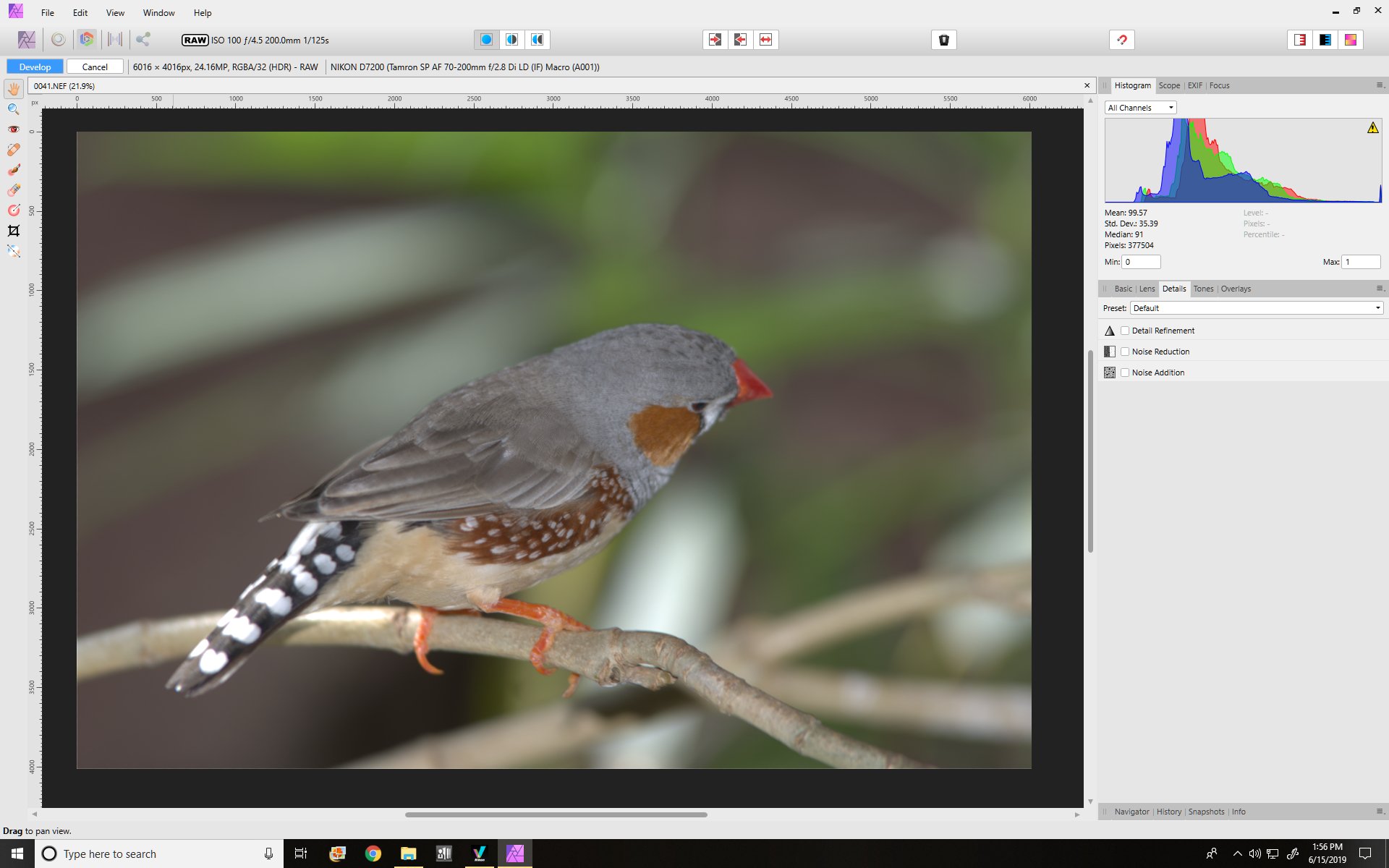Select the Crop tool
1389x868 pixels.
[13, 231]
